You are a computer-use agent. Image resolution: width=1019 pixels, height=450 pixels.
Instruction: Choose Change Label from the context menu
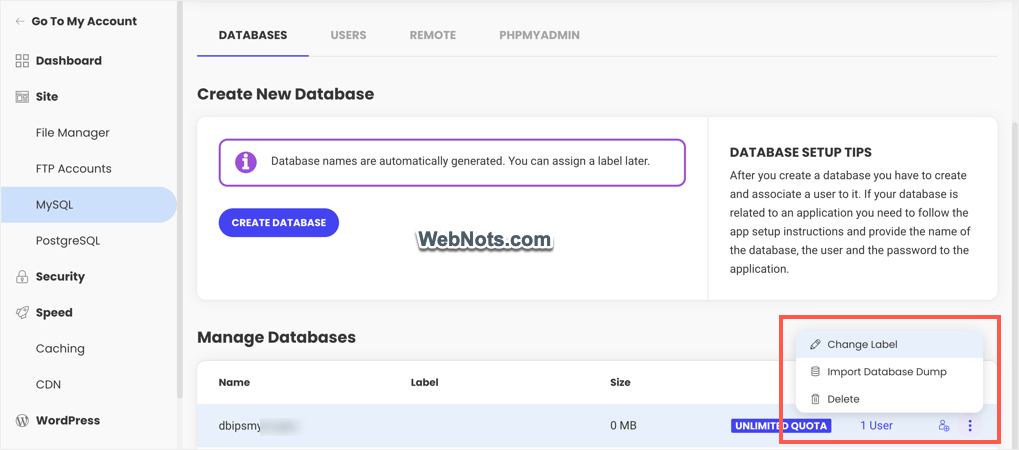[862, 345]
